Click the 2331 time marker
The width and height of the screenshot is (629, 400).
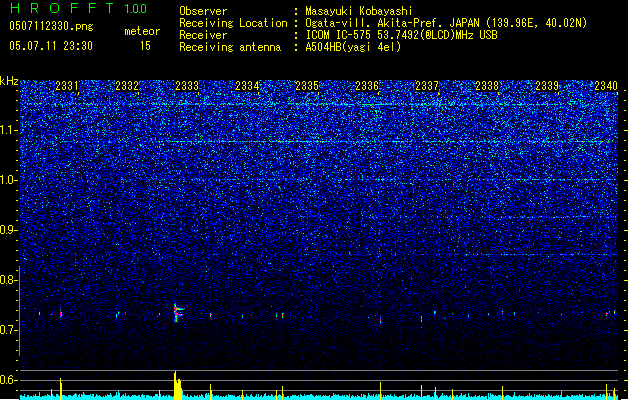coord(67,86)
